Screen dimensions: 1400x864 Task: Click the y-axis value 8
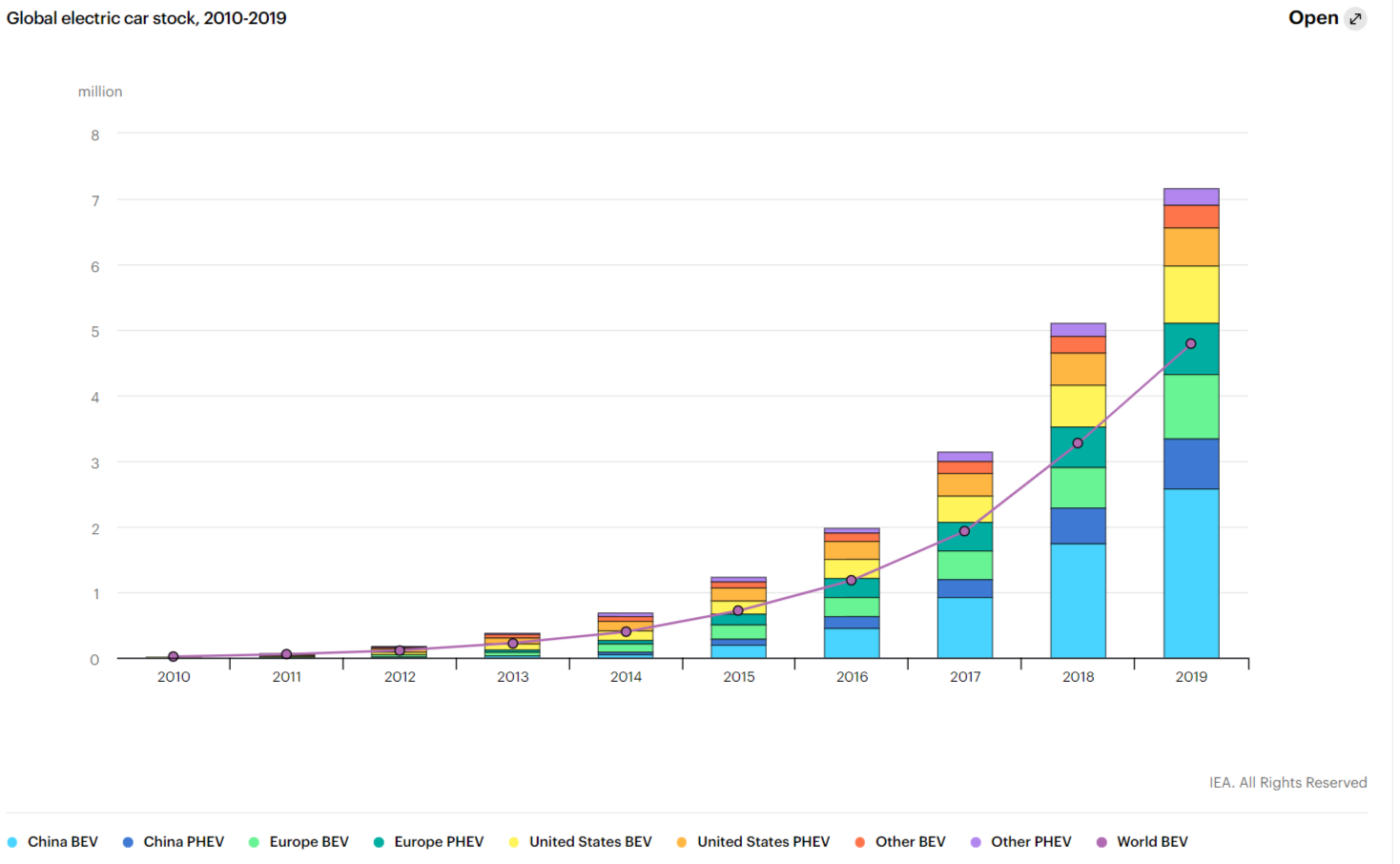(x=95, y=135)
